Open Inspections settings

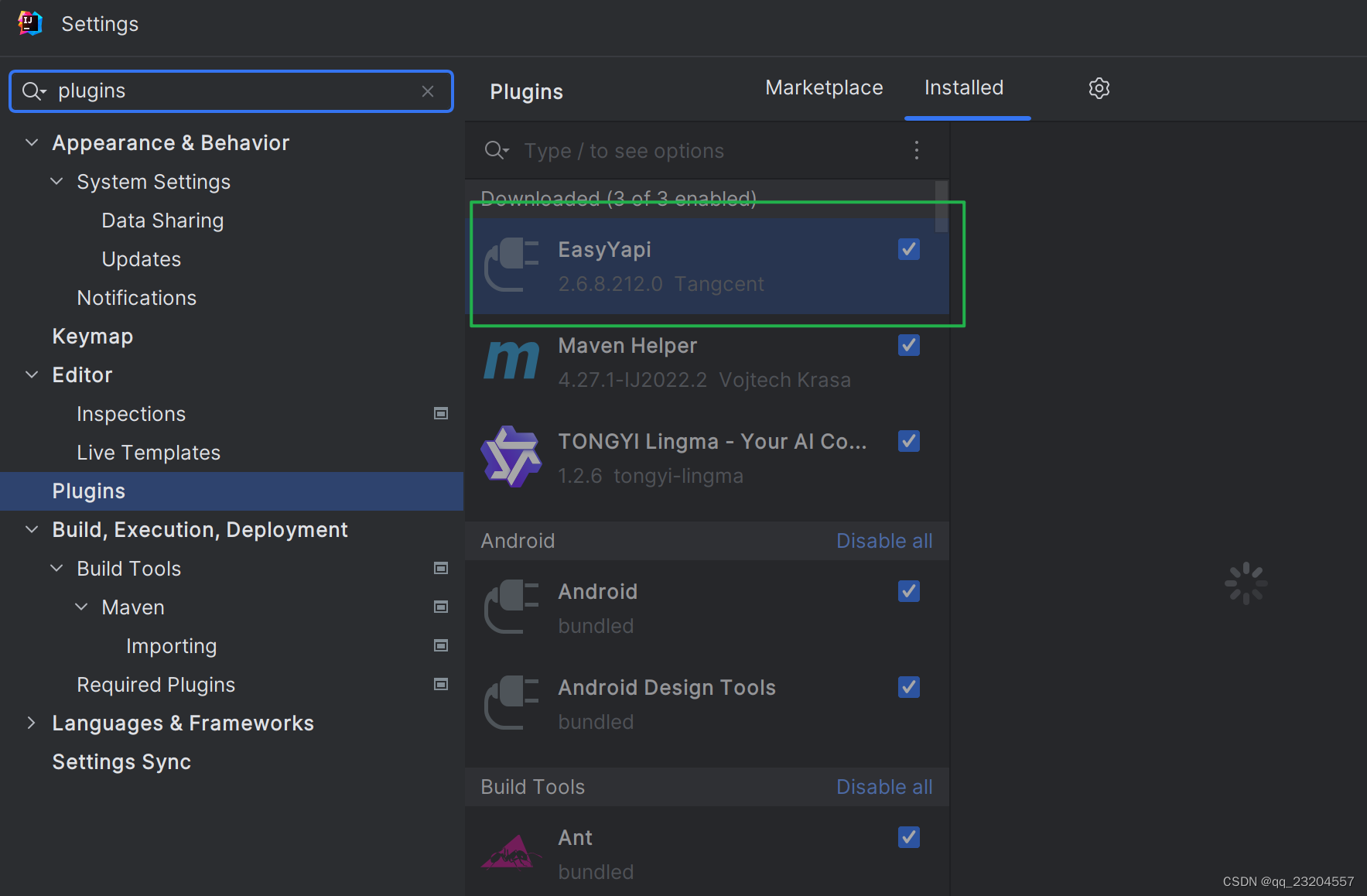pos(132,414)
